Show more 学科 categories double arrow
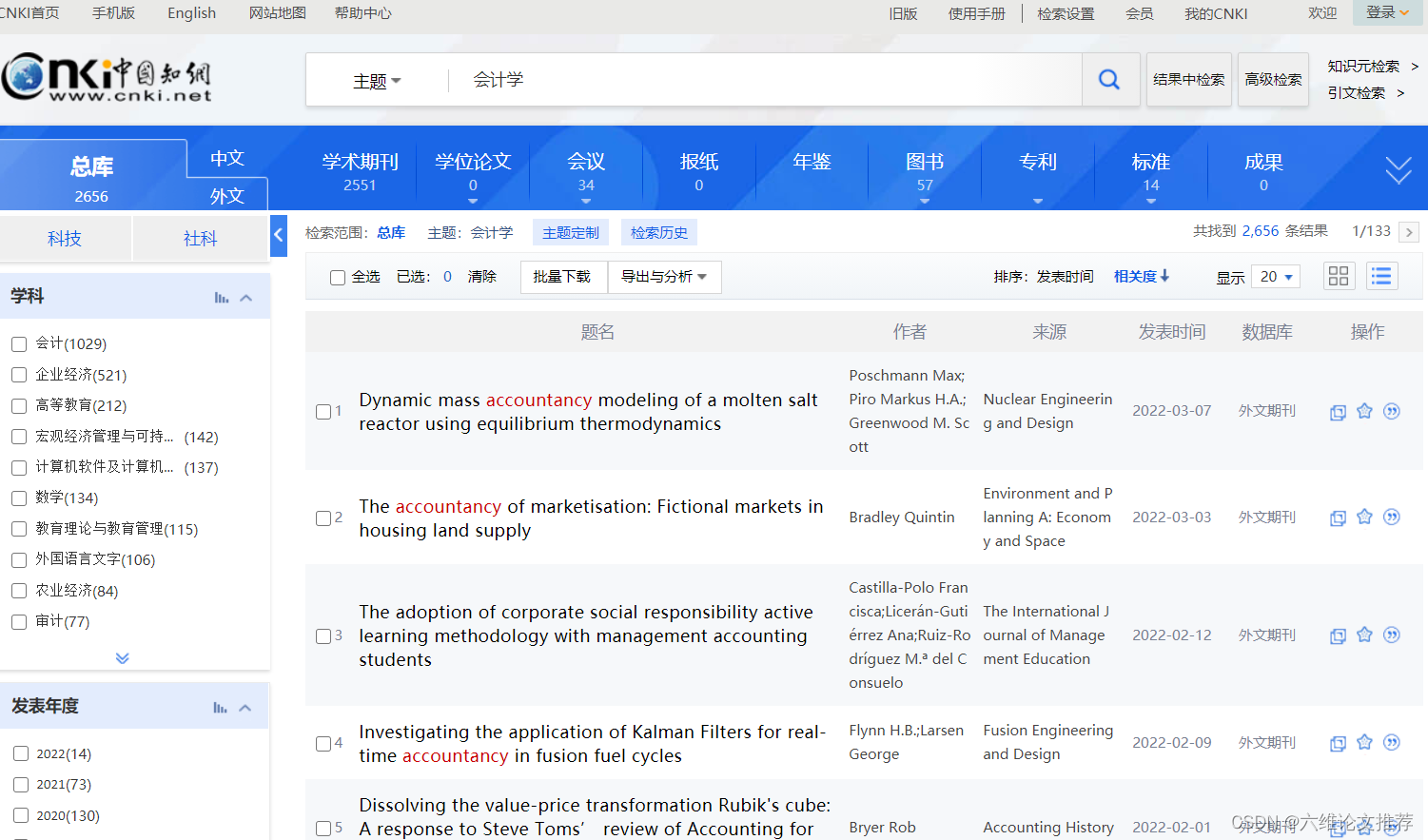 tap(123, 658)
